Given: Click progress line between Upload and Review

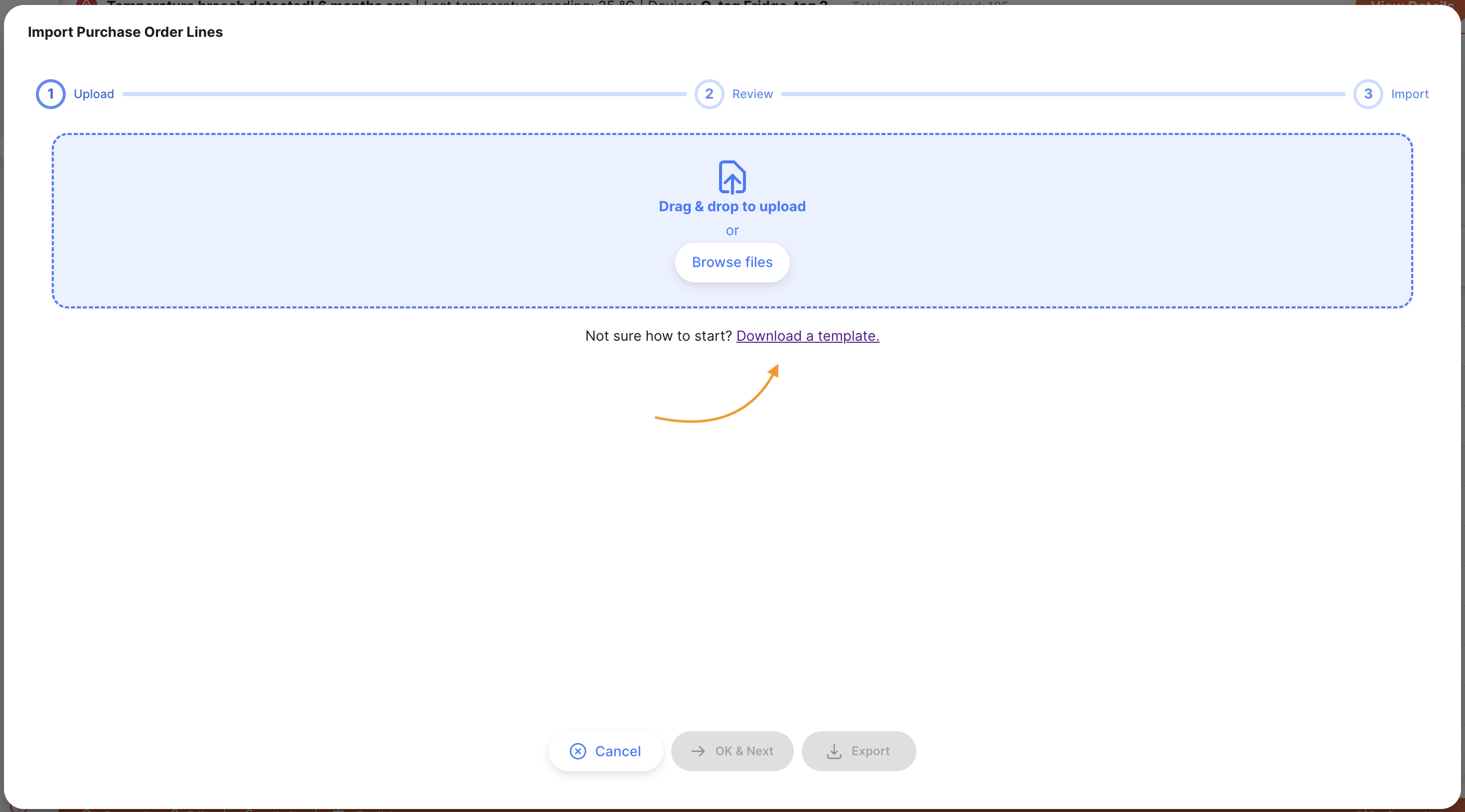Looking at the screenshot, I should click(404, 94).
